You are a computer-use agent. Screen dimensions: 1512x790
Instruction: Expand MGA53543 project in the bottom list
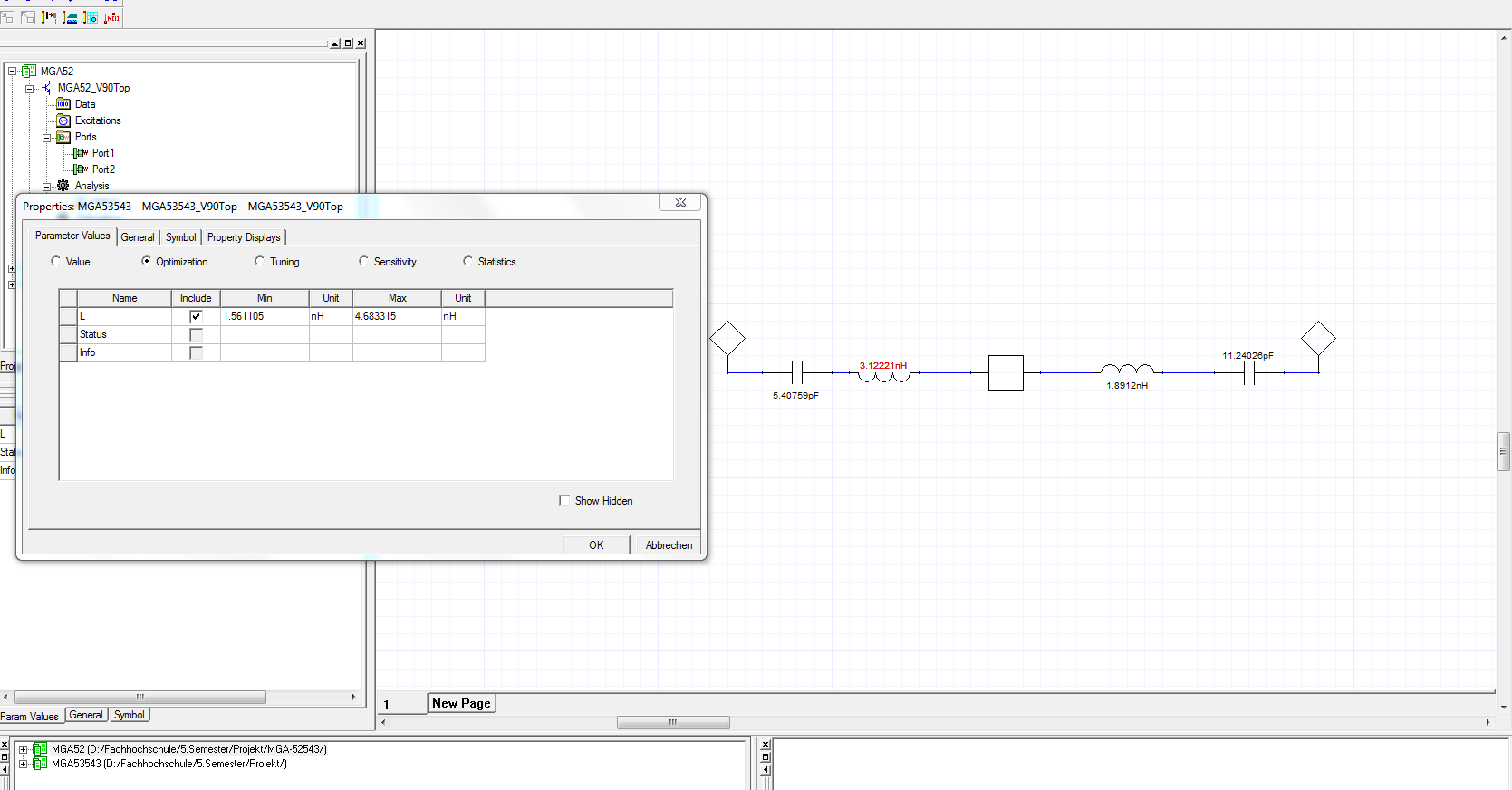(24, 764)
